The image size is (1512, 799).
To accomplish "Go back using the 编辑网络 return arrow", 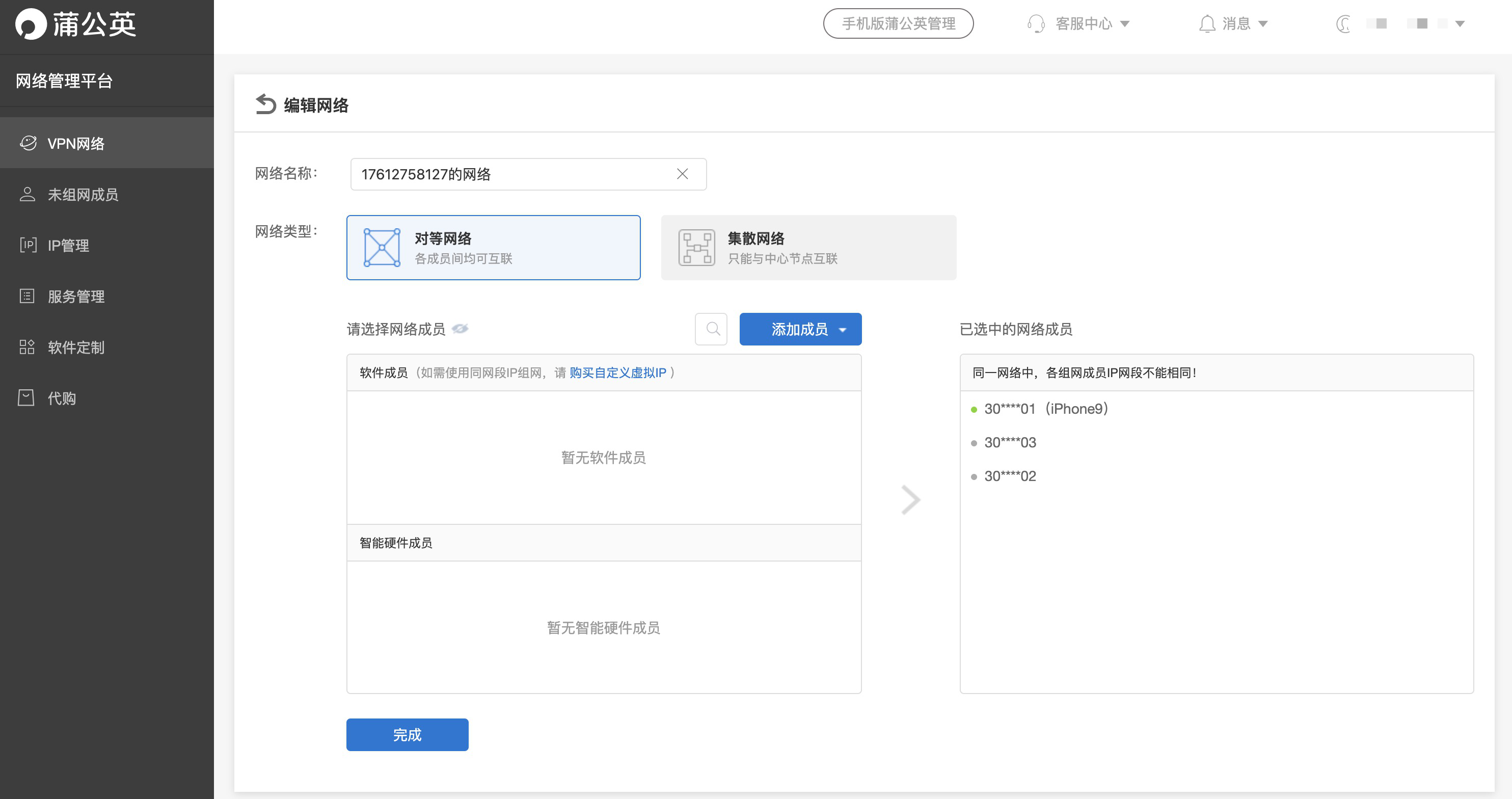I will (x=266, y=104).
